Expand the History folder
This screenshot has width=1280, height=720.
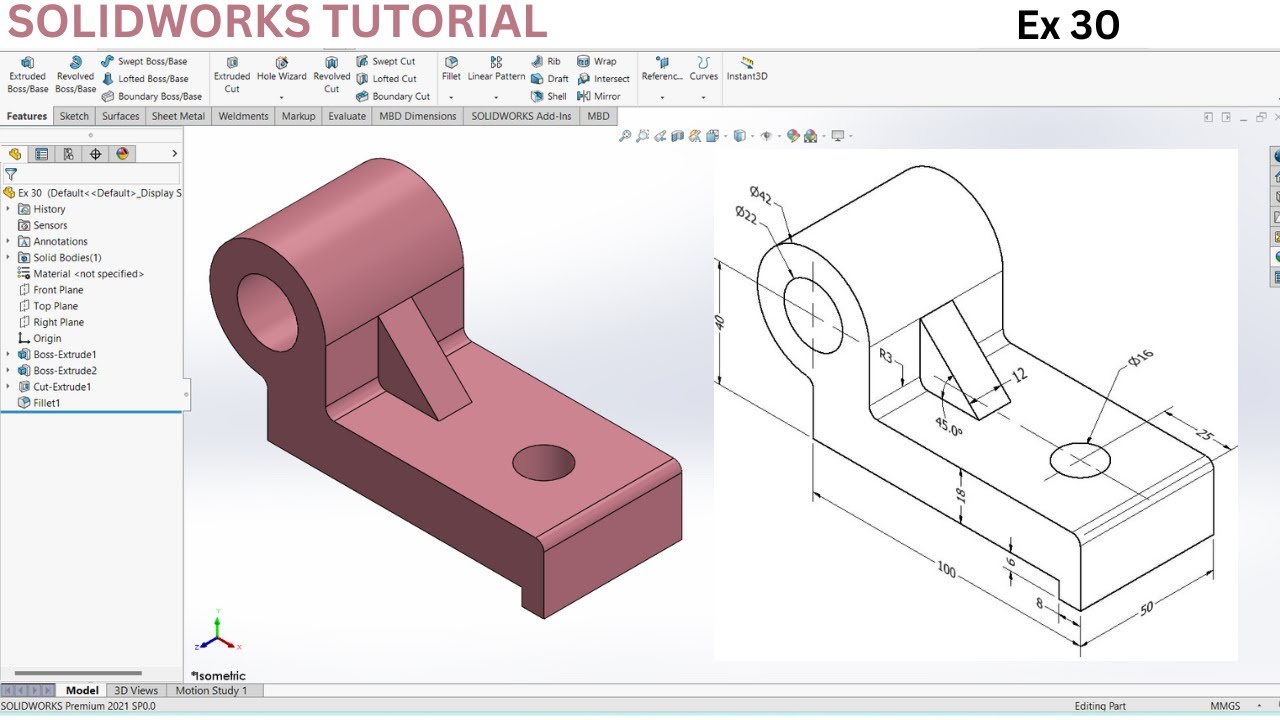click(x=9, y=209)
